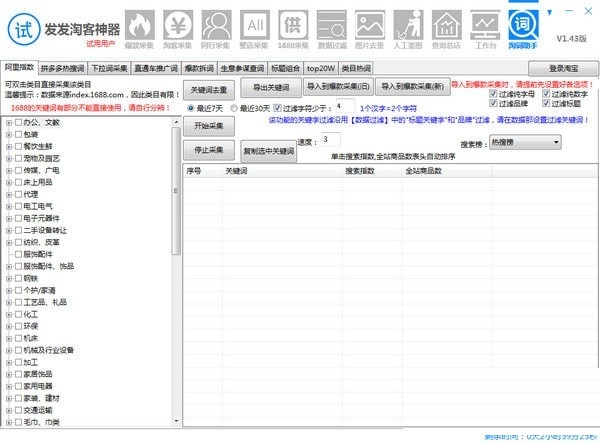Toggle the 过滤字符少于 checkbox

tap(277, 108)
